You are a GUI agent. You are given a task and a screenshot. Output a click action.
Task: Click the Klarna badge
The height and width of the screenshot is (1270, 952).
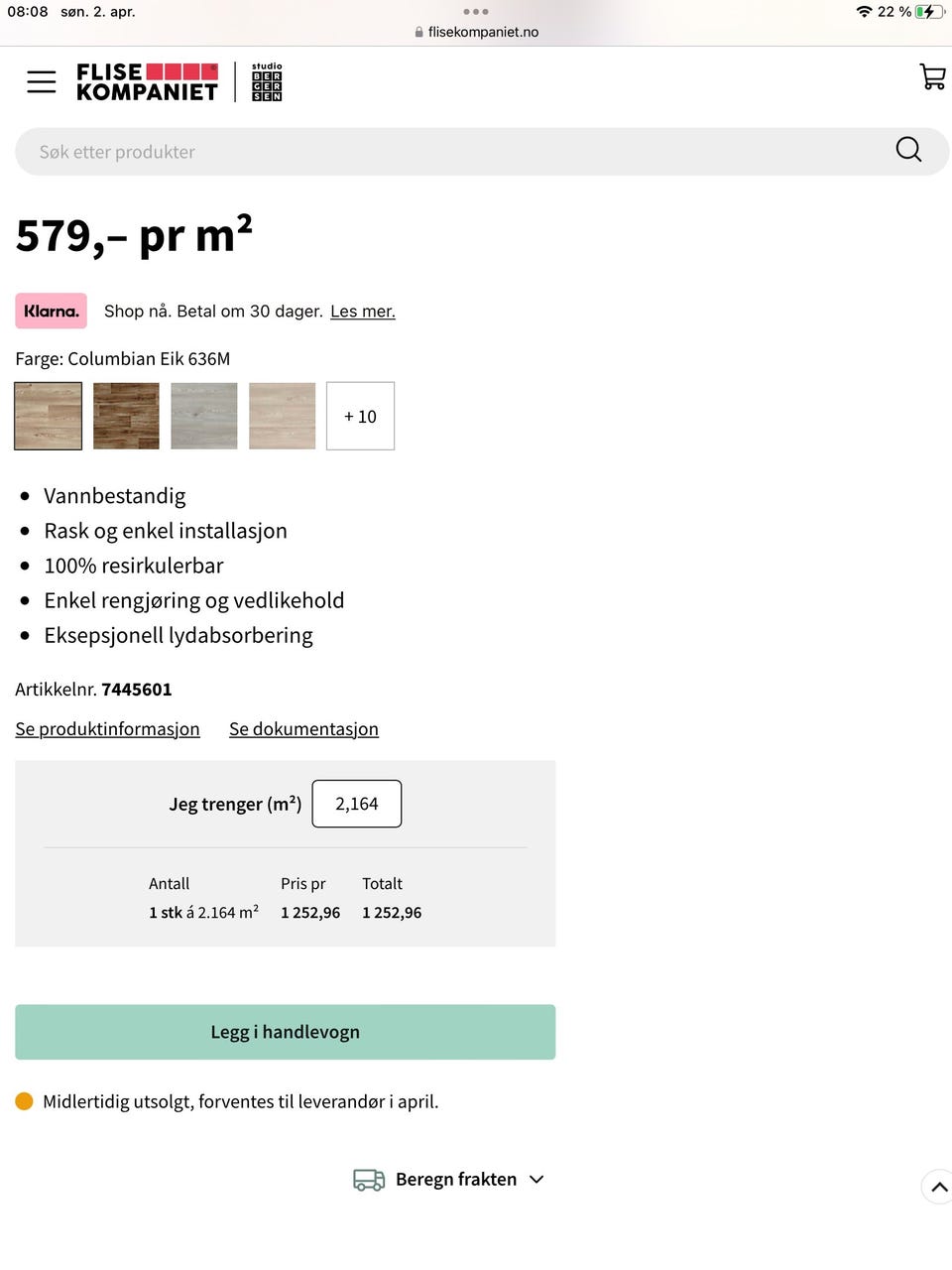[x=52, y=311]
